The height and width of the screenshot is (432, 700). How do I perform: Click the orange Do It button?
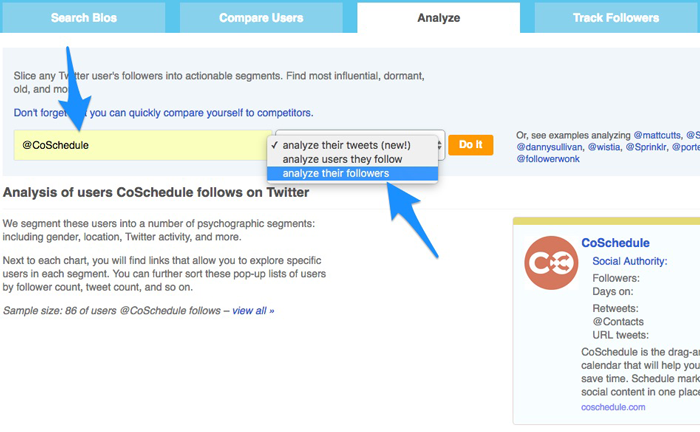point(471,145)
